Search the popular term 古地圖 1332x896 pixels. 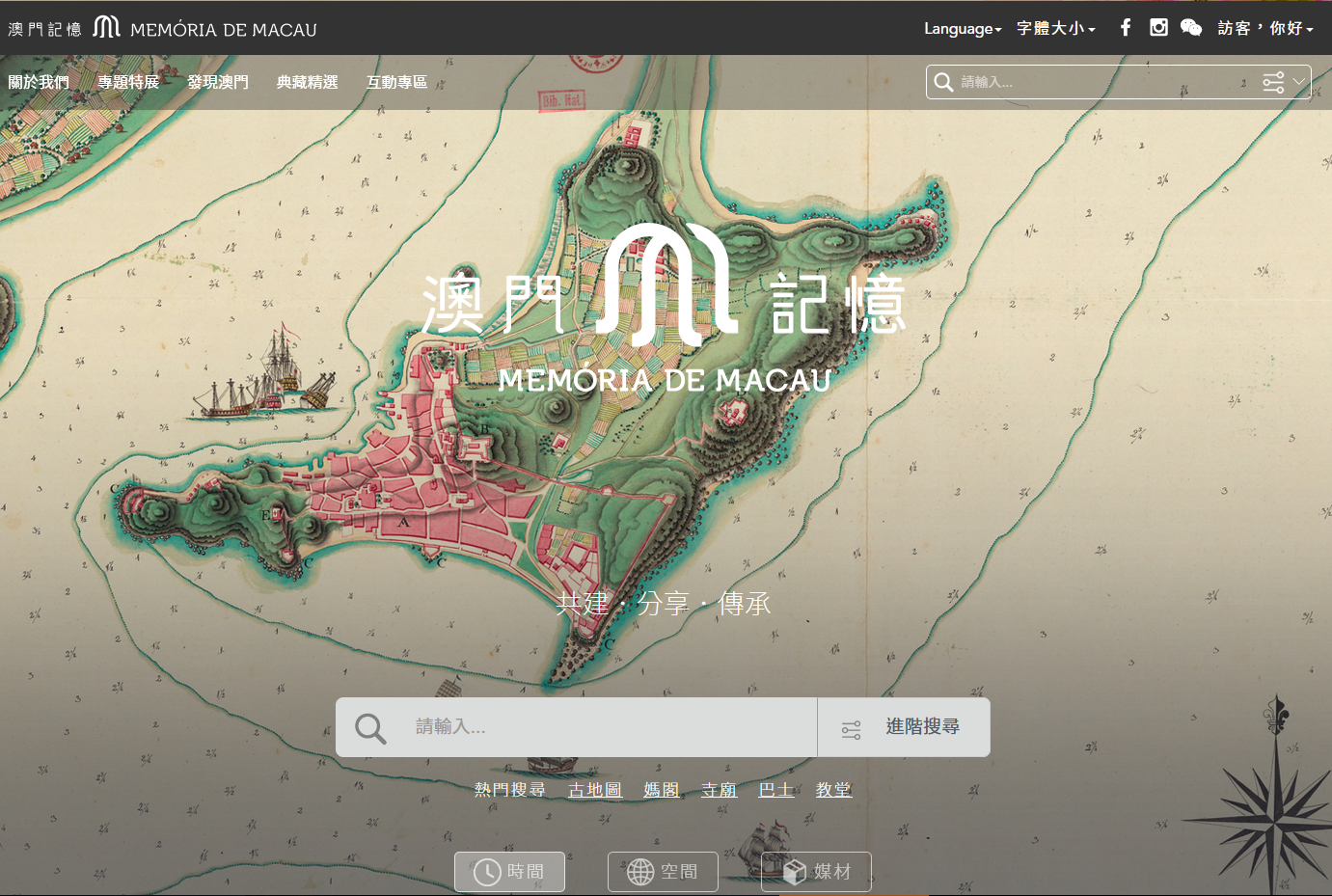point(595,790)
